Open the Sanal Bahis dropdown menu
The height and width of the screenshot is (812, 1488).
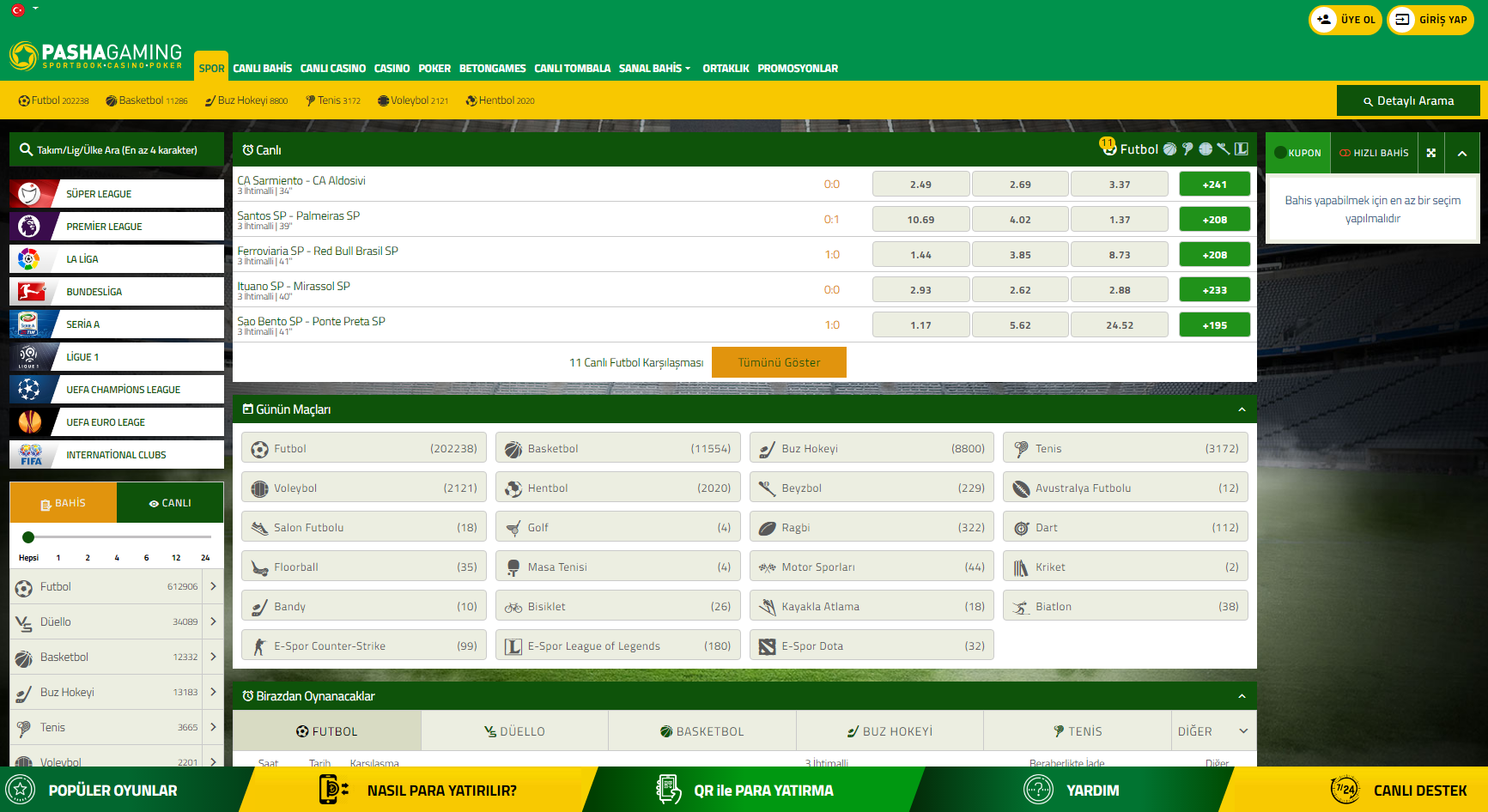pyautogui.click(x=654, y=69)
